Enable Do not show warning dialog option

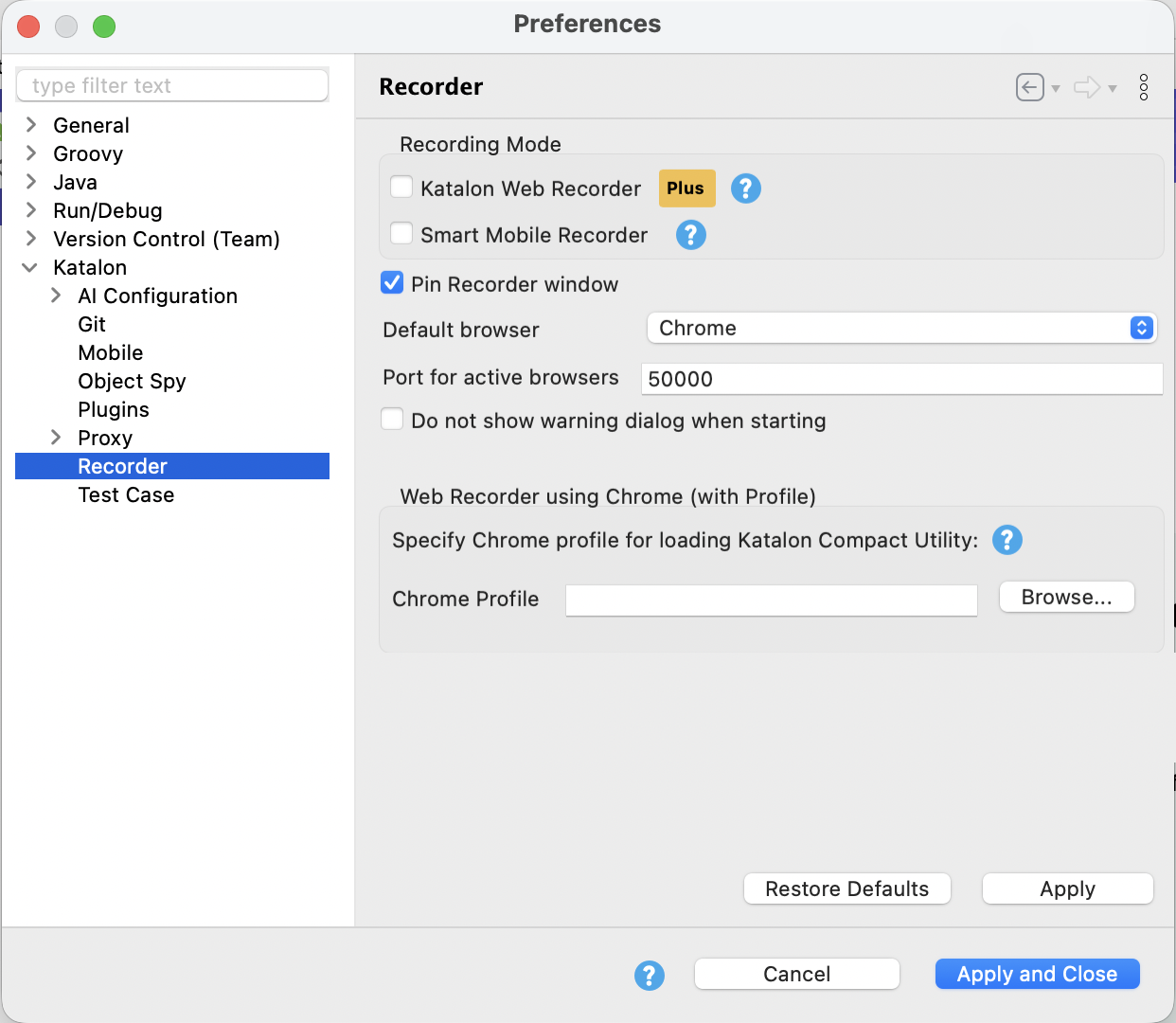[391, 418]
